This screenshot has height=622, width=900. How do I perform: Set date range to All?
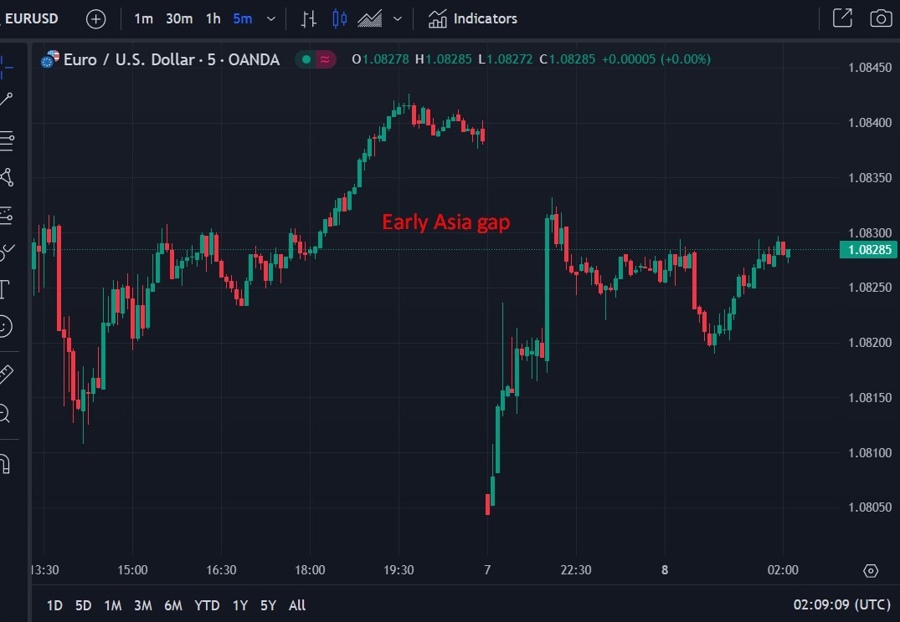tap(297, 605)
